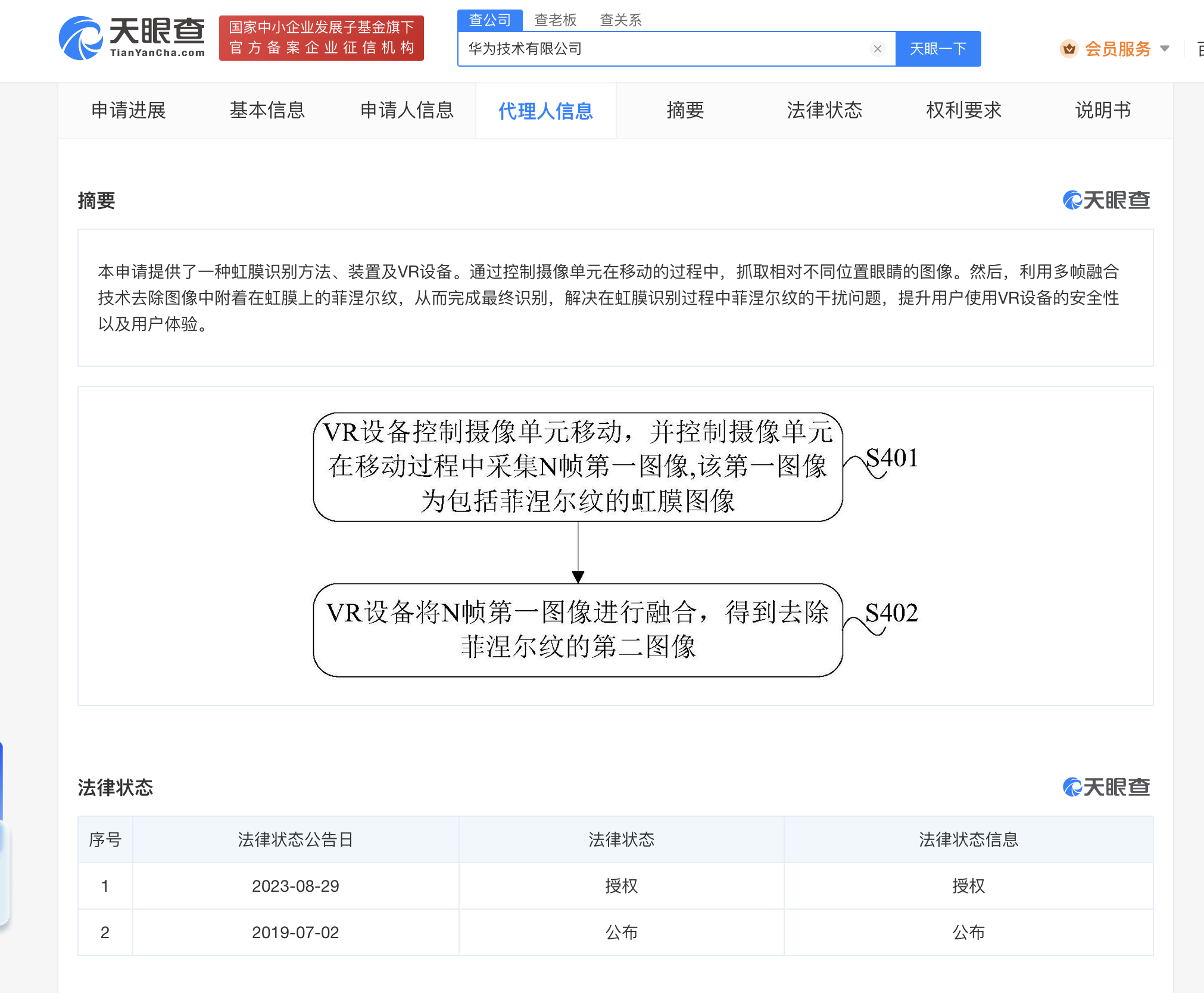The height and width of the screenshot is (993, 1204).
Task: Open the 申请人信息 tab
Action: click(x=407, y=111)
